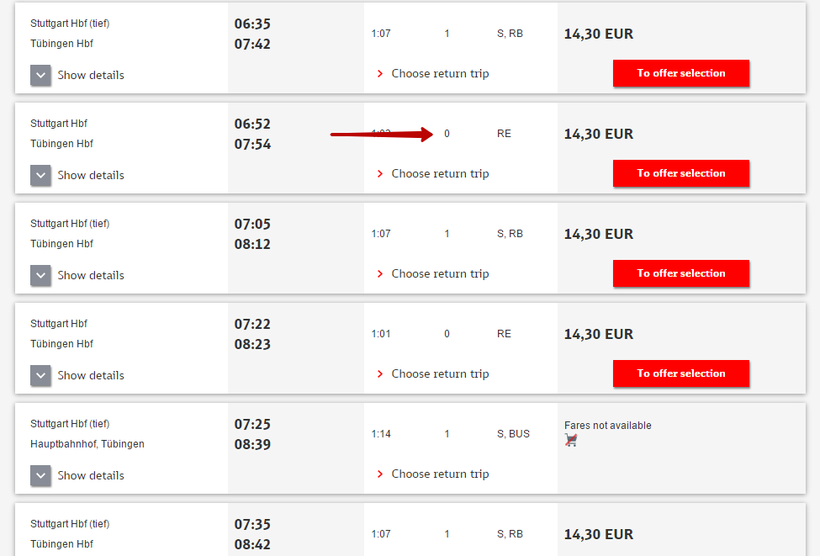
Task: Click the 0 changes value the red arrow points to
Action: click(447, 134)
